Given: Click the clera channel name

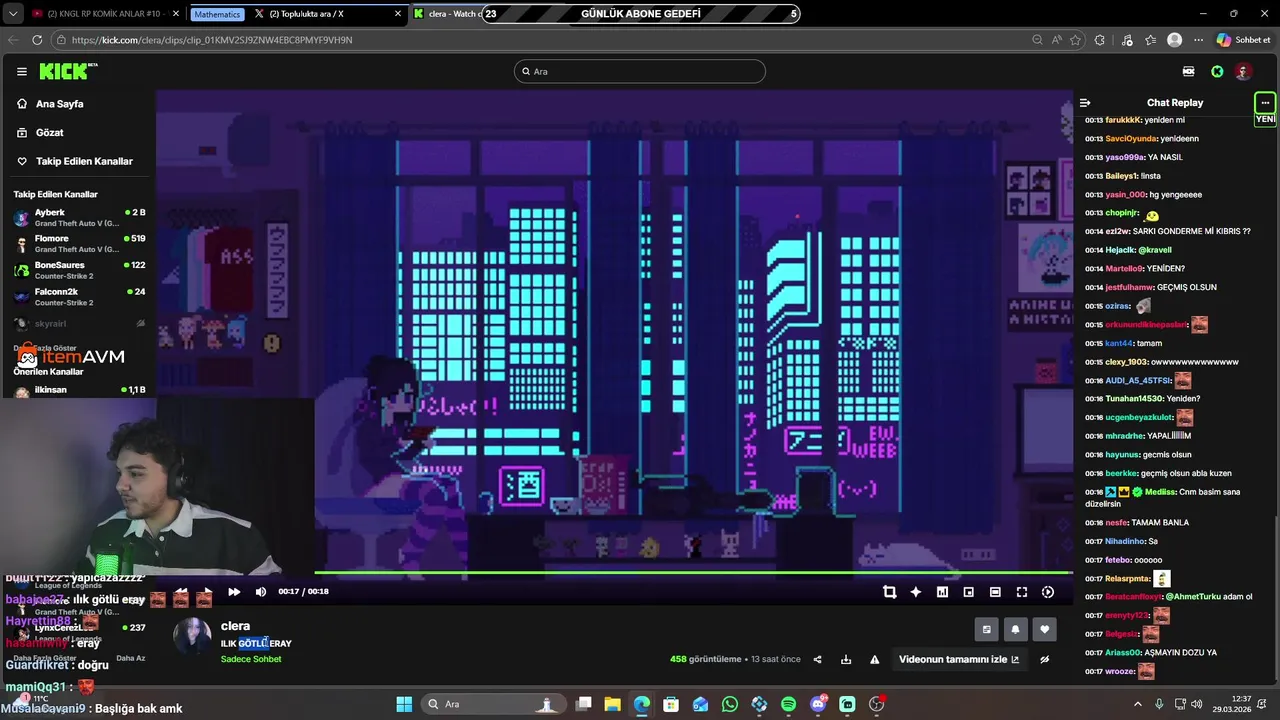Looking at the screenshot, I should (x=235, y=626).
